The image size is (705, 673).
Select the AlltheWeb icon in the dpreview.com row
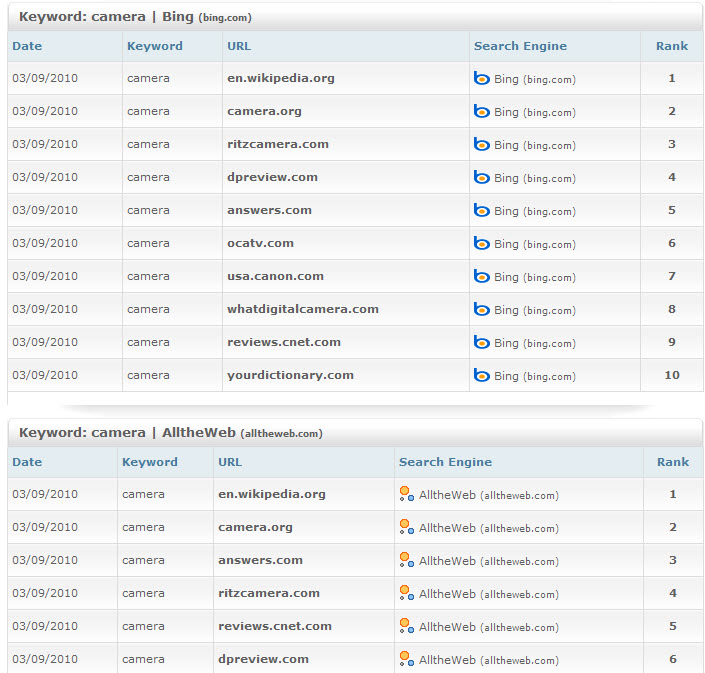(406, 659)
